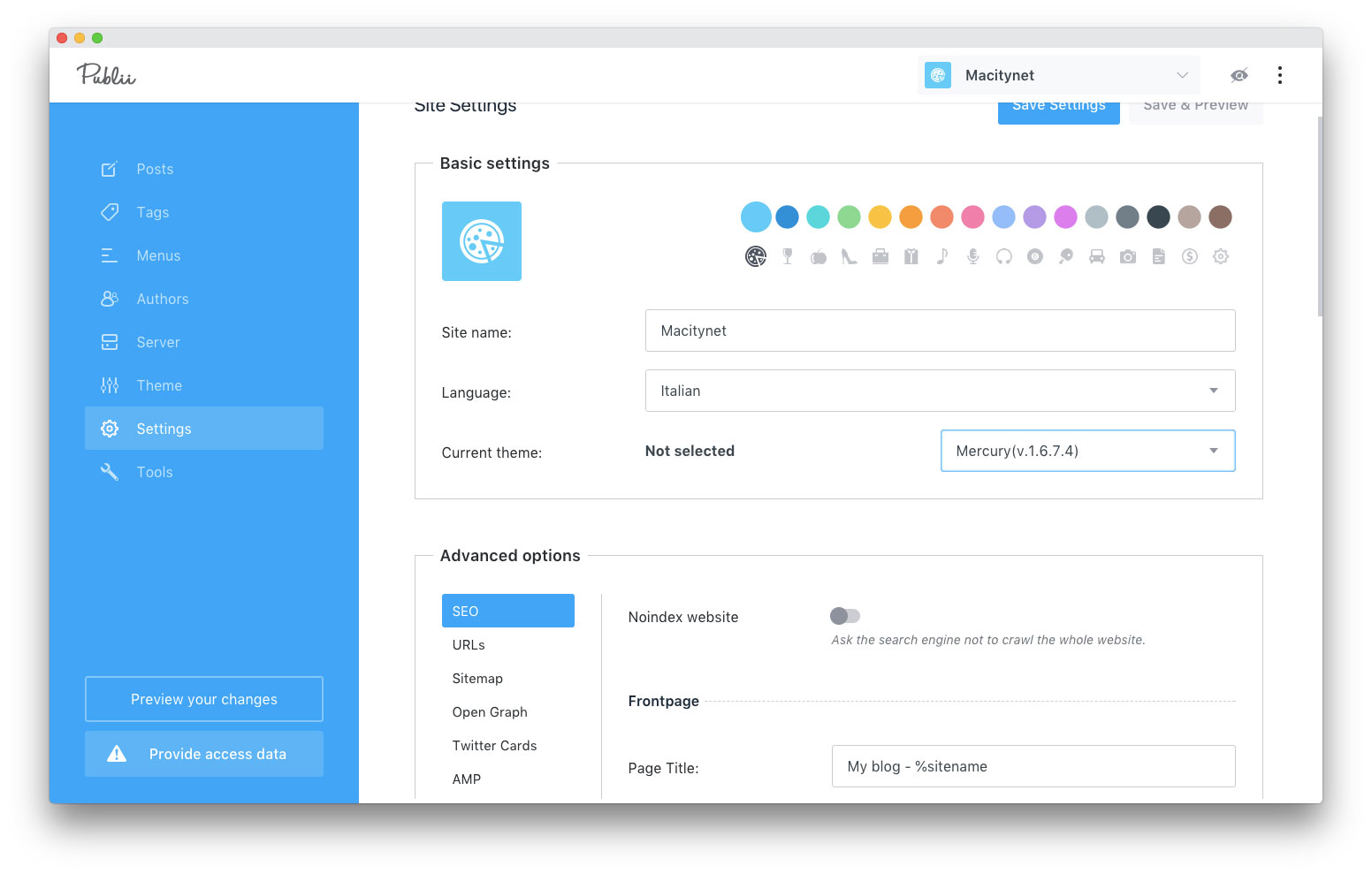Select the briefcase site icon
Image resolution: width=1372 pixels, height=874 pixels.
point(880,256)
